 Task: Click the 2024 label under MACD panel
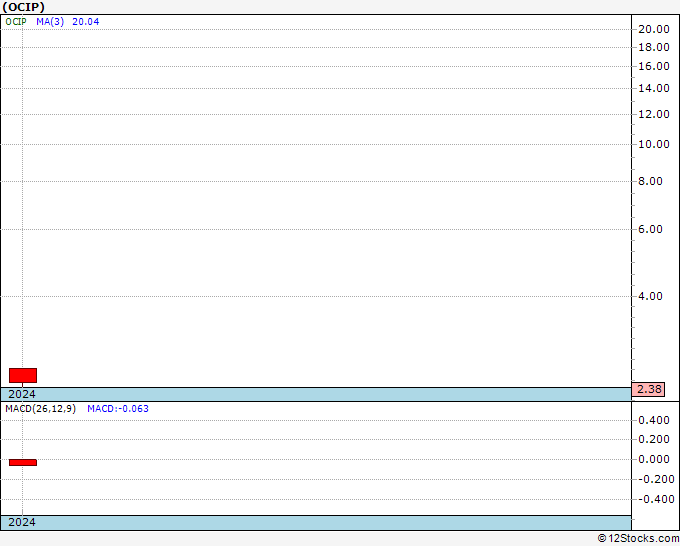point(22,522)
